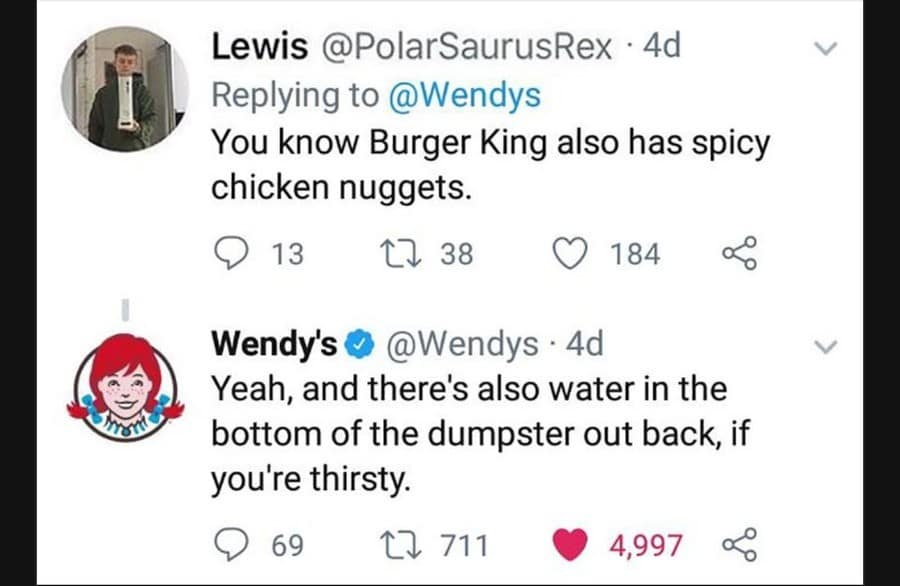The height and width of the screenshot is (586, 900).
Task: Click the Wendy's dumpster tweet text
Action: 468,433
